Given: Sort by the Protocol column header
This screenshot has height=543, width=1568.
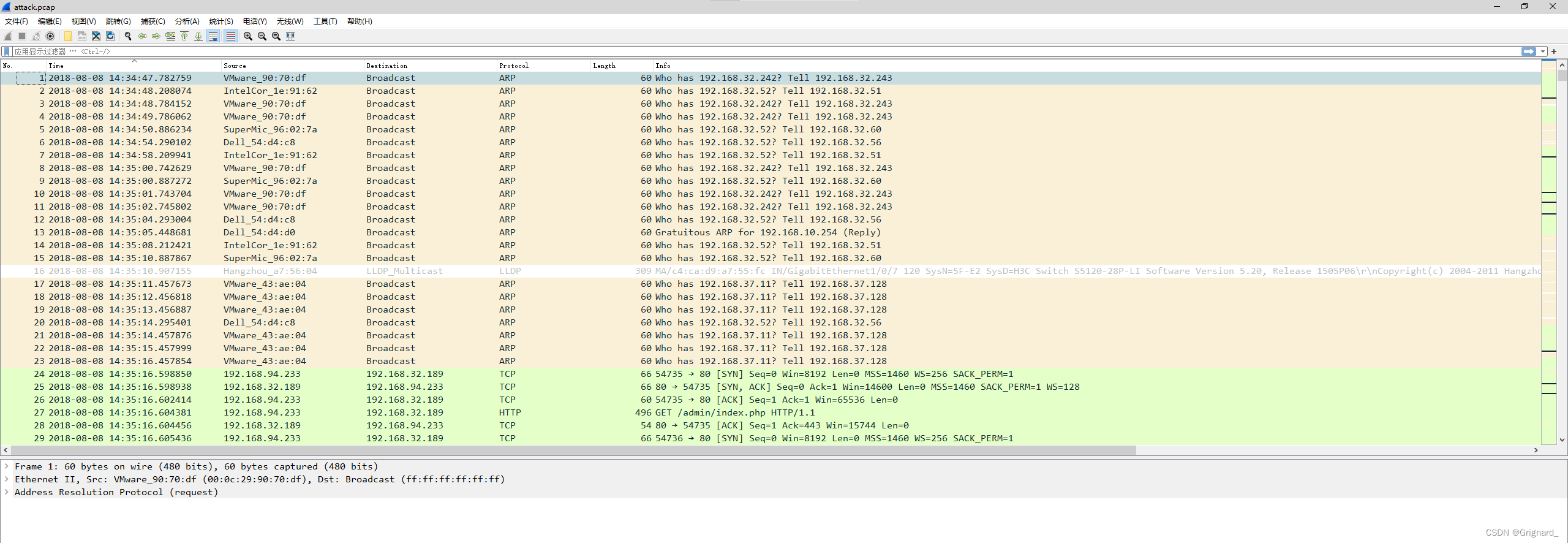Looking at the screenshot, I should [x=543, y=66].
